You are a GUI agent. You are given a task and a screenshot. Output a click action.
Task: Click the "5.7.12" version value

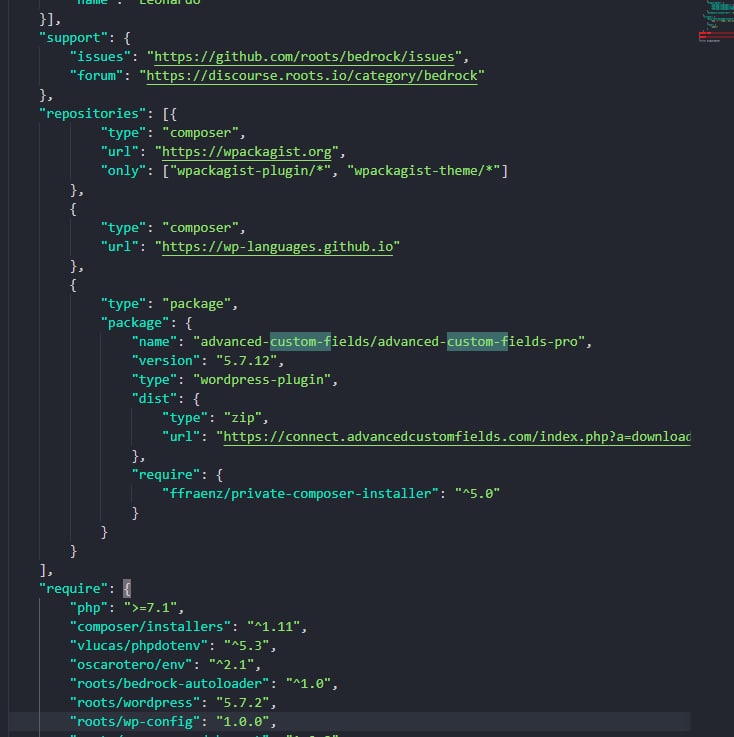247,361
